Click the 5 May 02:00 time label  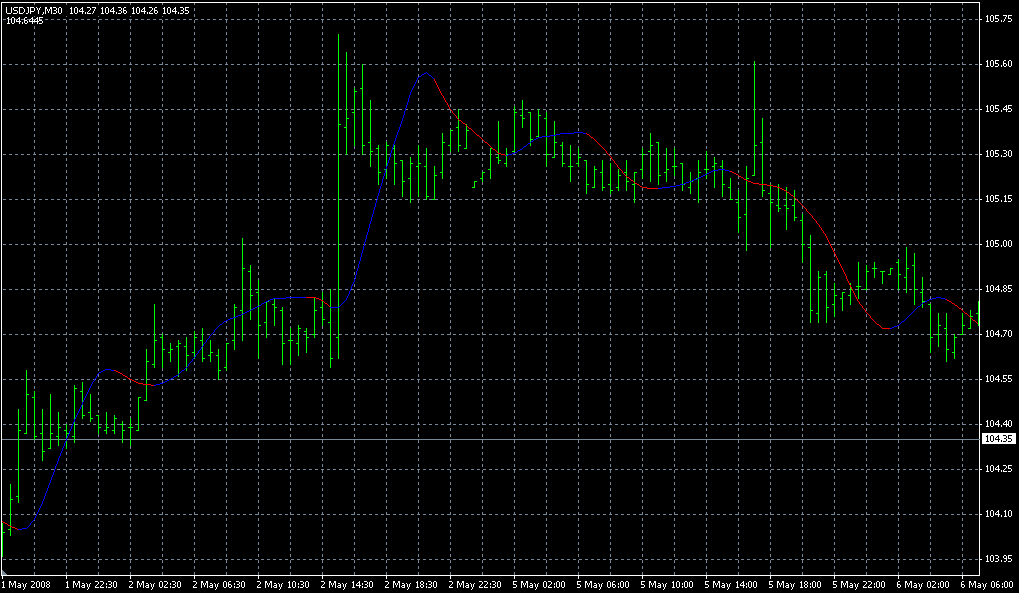540,584
